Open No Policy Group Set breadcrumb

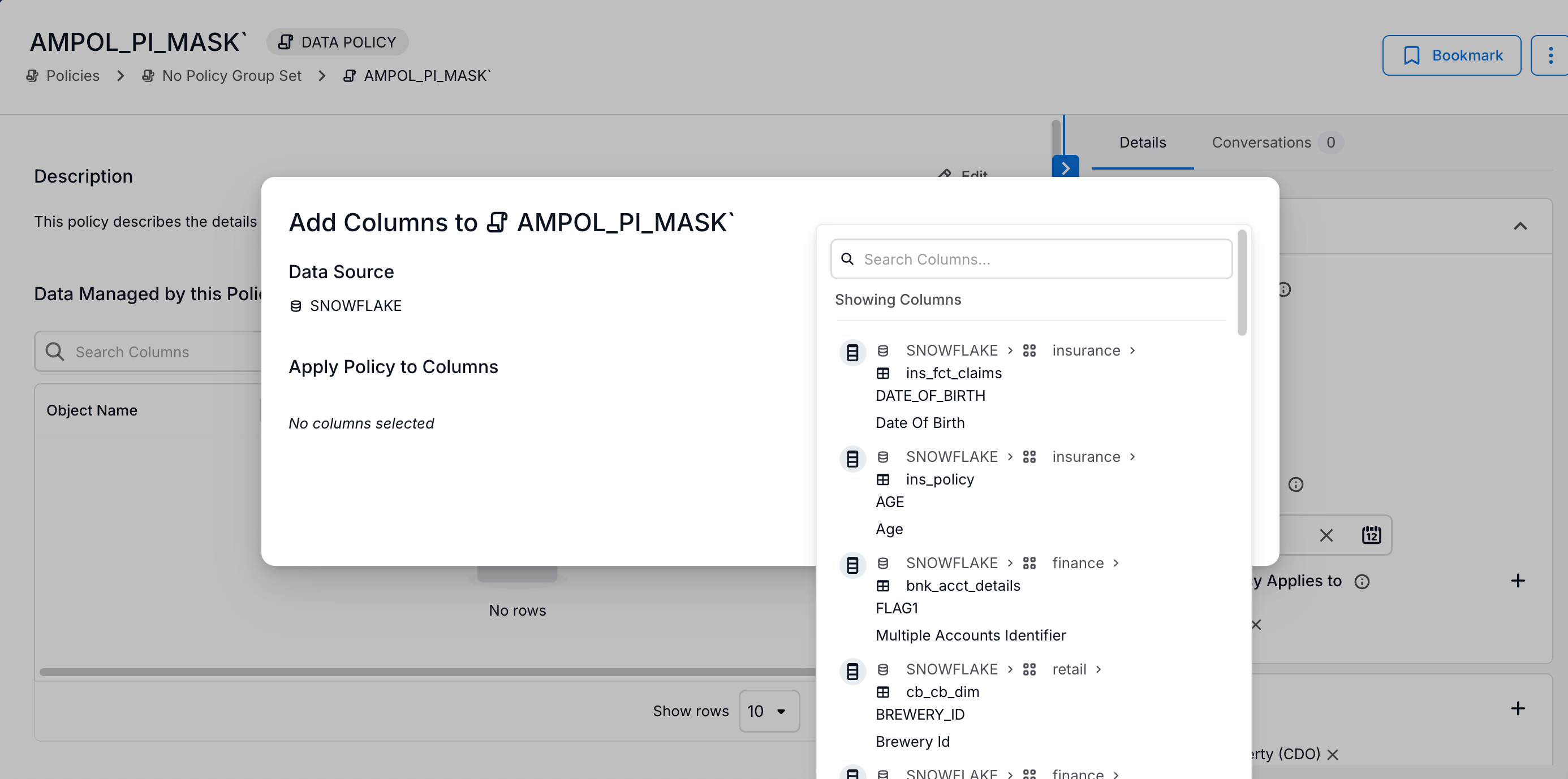[x=231, y=75]
